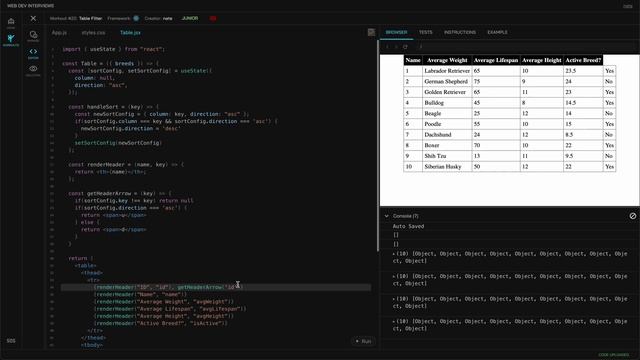Switch to the BROWSER tab

pyautogui.click(x=396, y=32)
